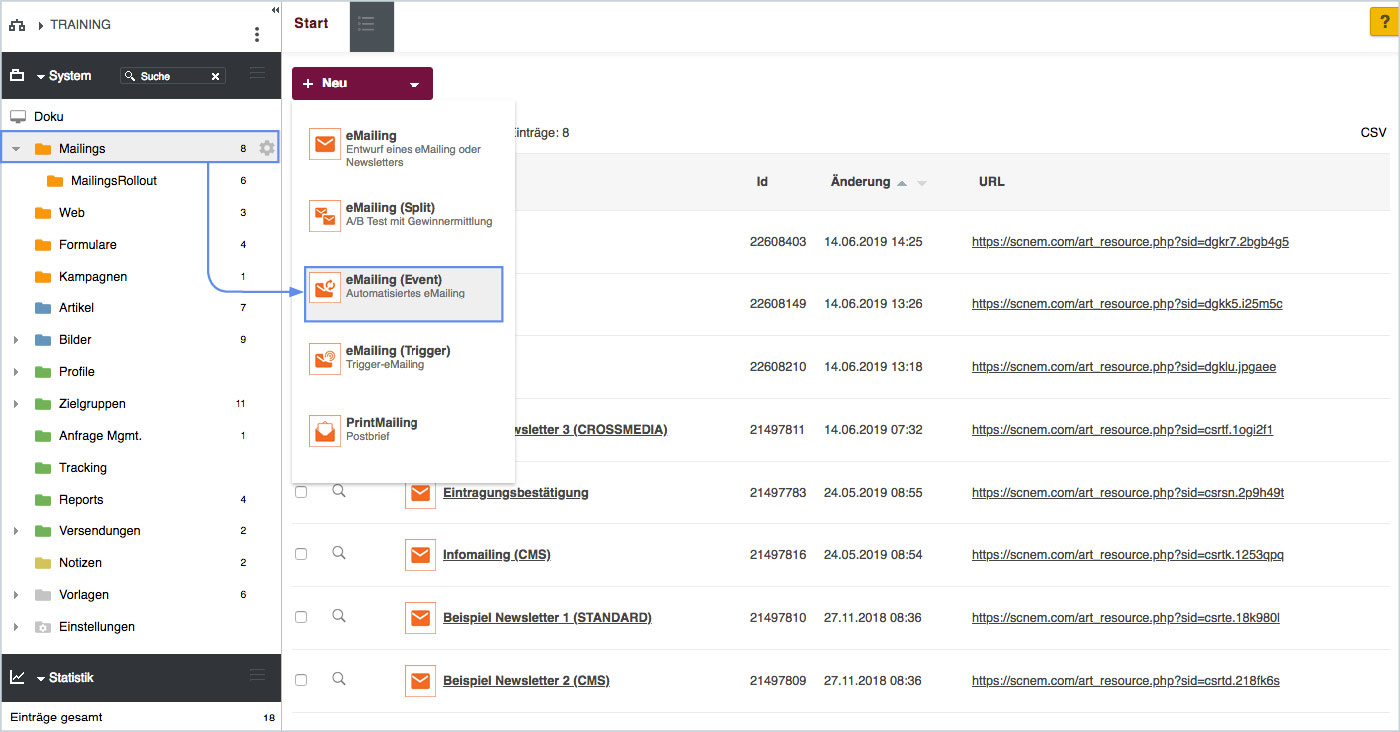Tick the checkbox for Infomailing (CMS)
Viewport: 1400px width, 732px height.
[301, 554]
